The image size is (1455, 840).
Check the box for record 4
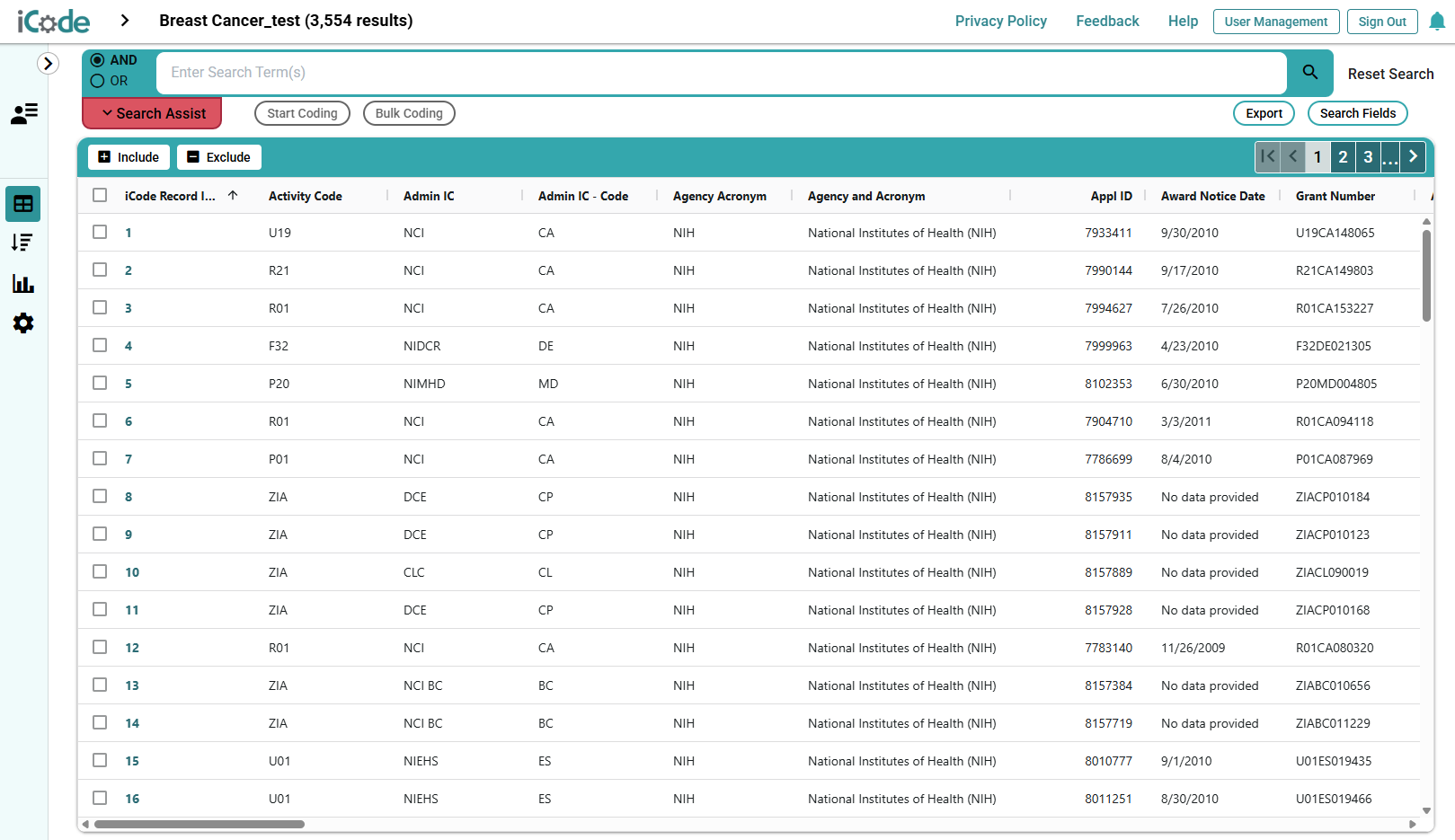[x=100, y=345]
